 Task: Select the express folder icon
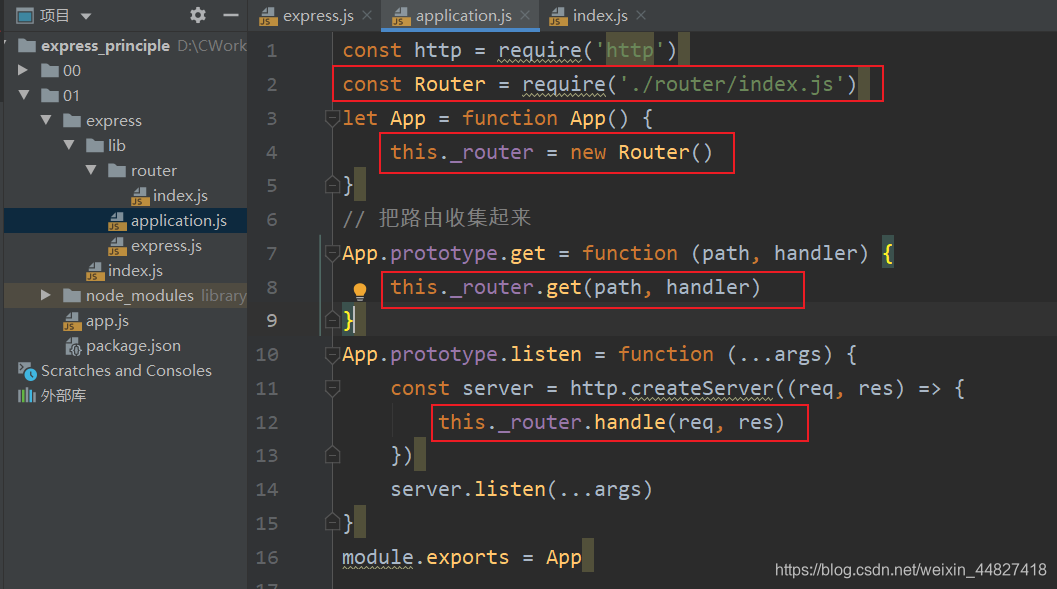click(72, 120)
